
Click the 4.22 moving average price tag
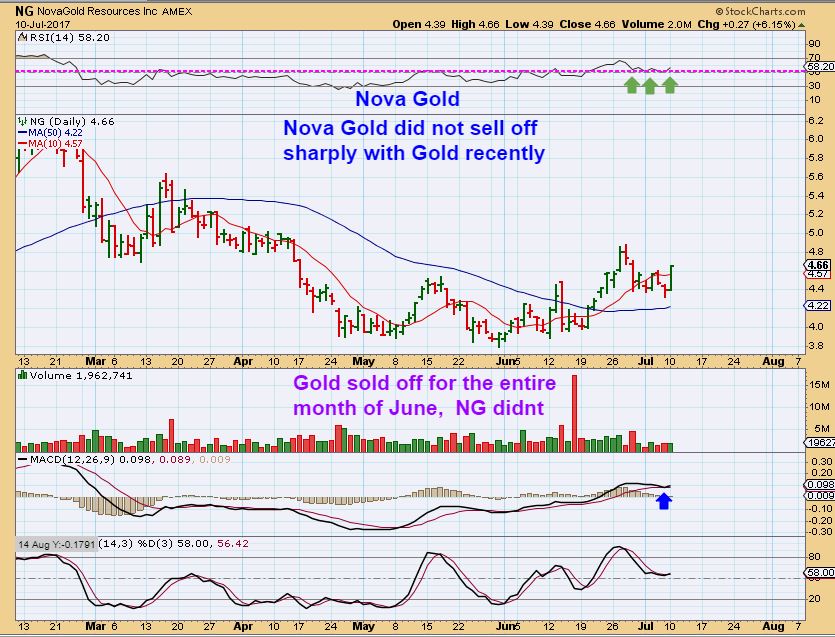[x=818, y=305]
